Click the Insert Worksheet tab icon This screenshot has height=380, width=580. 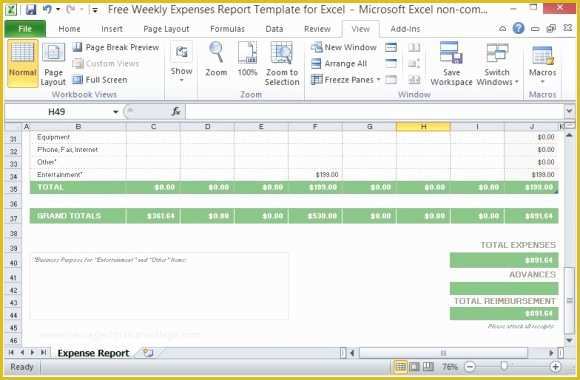pyautogui.click(x=148, y=353)
